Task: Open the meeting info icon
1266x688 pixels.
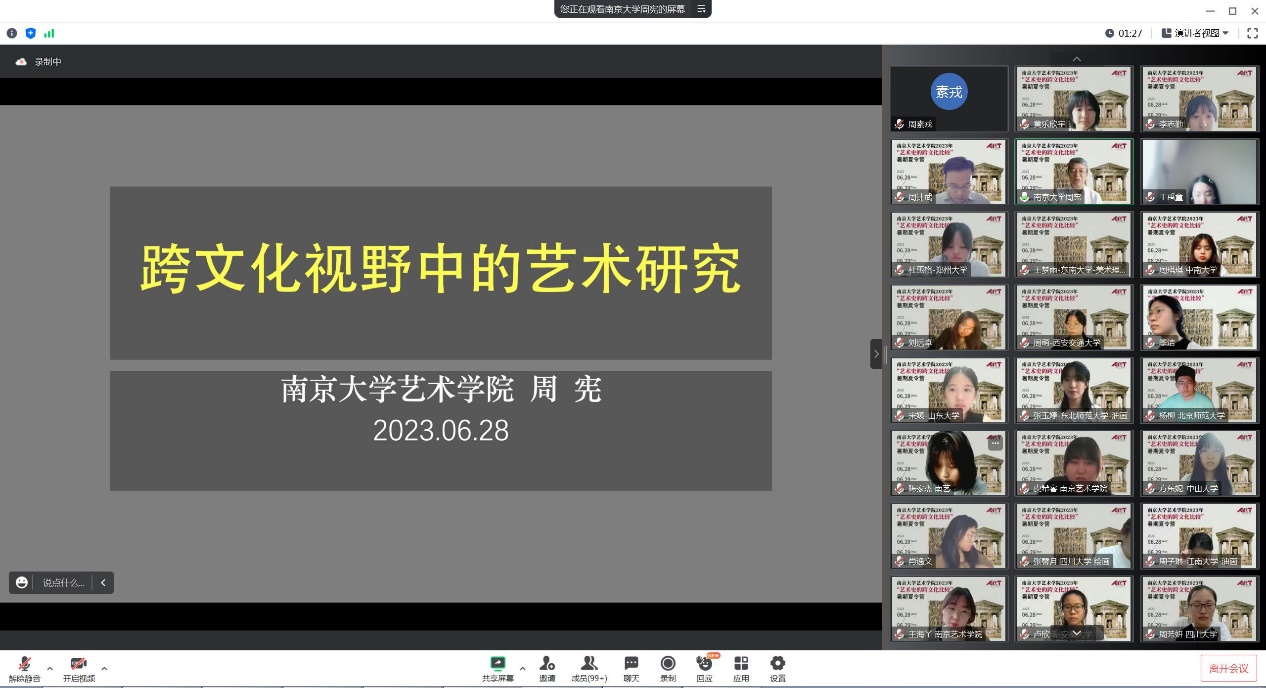Action: coord(12,33)
